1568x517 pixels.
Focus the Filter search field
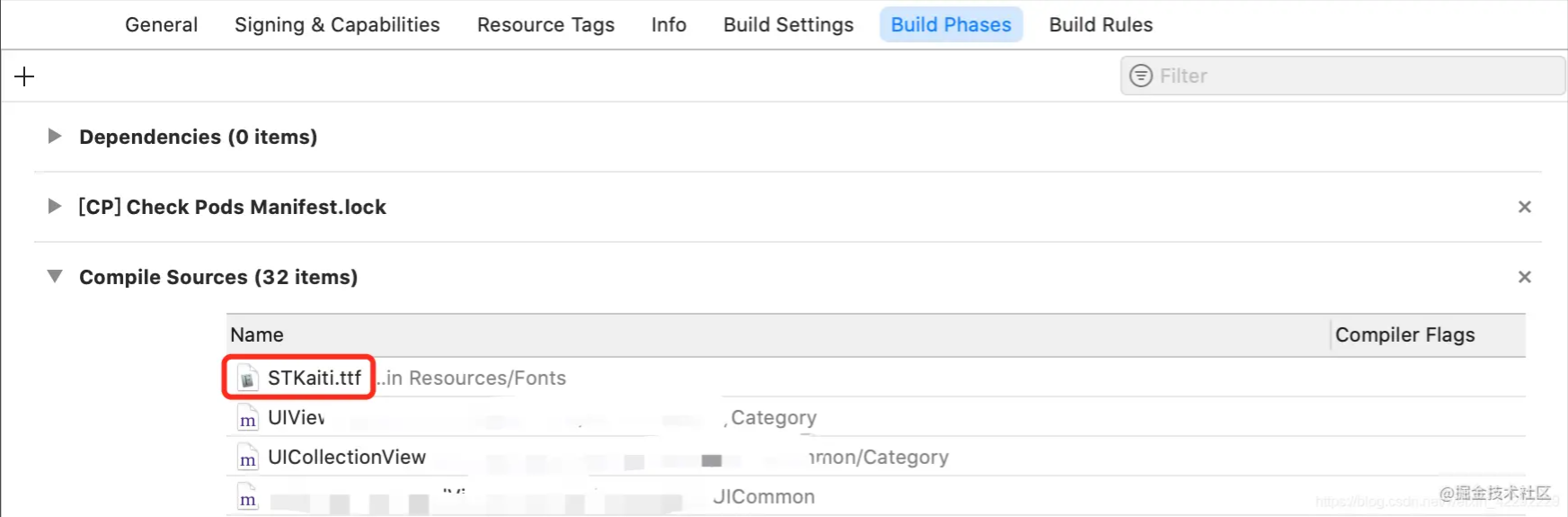point(1348,76)
